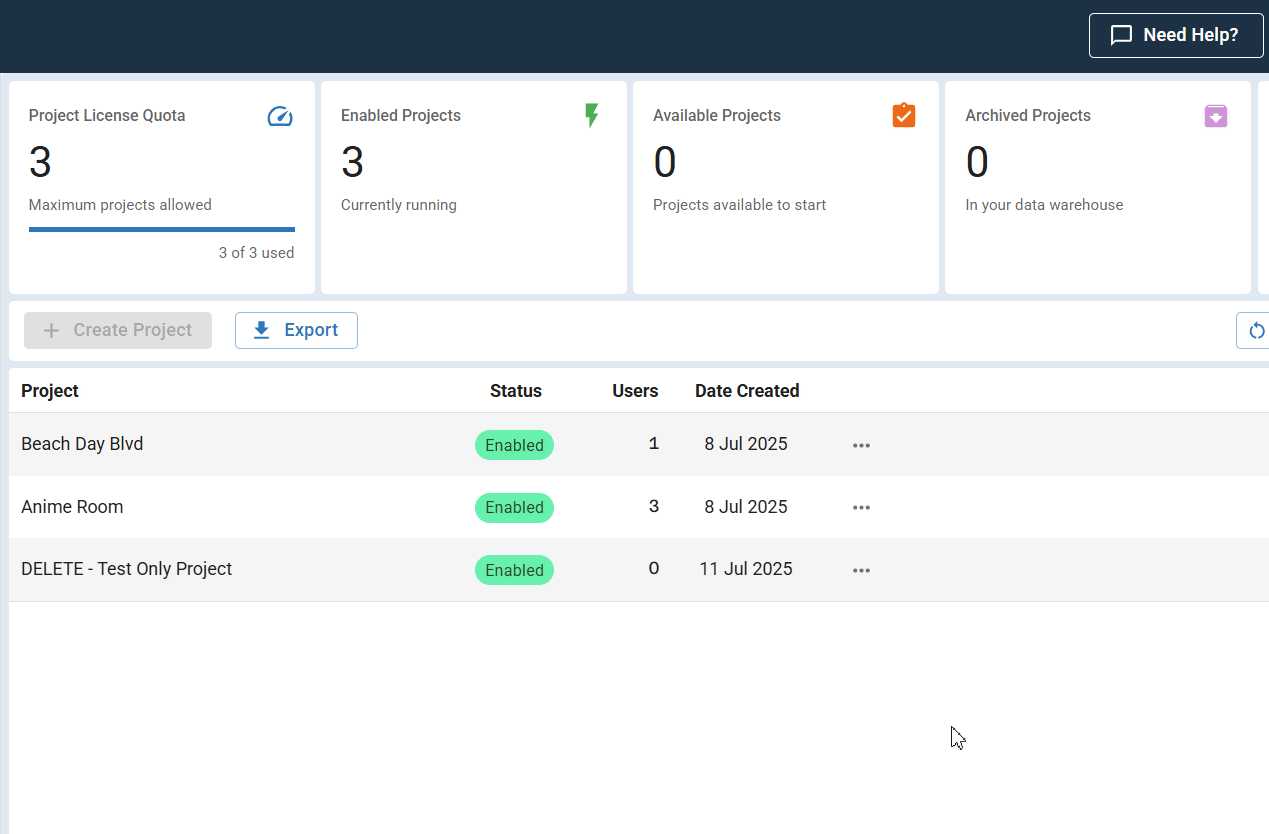The width and height of the screenshot is (1269, 834).
Task: Open the more options menu for Anime Room
Action: 861,507
